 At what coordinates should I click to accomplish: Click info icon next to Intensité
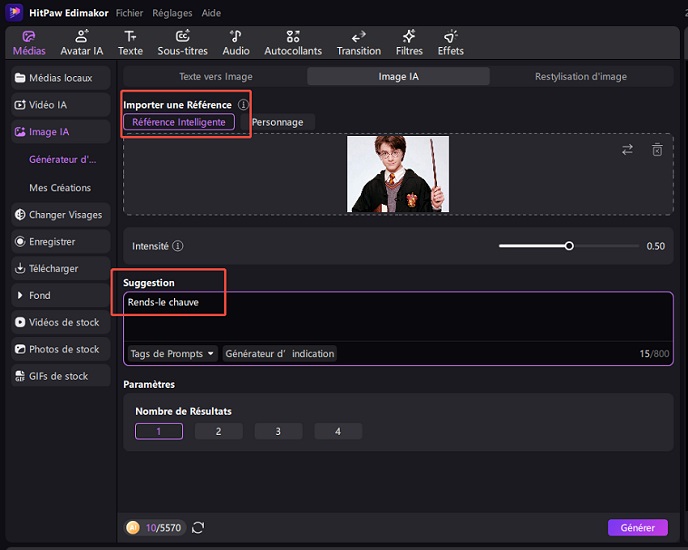point(178,246)
